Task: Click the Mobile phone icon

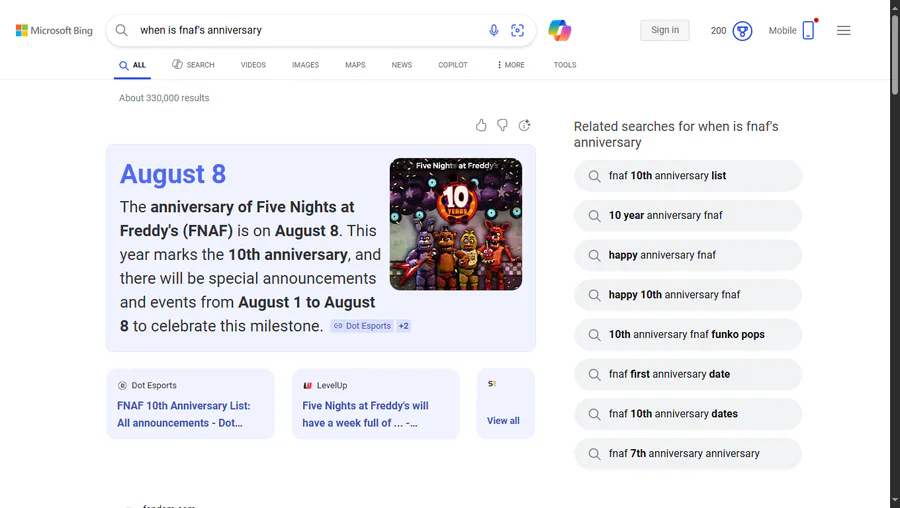Action: coord(808,30)
